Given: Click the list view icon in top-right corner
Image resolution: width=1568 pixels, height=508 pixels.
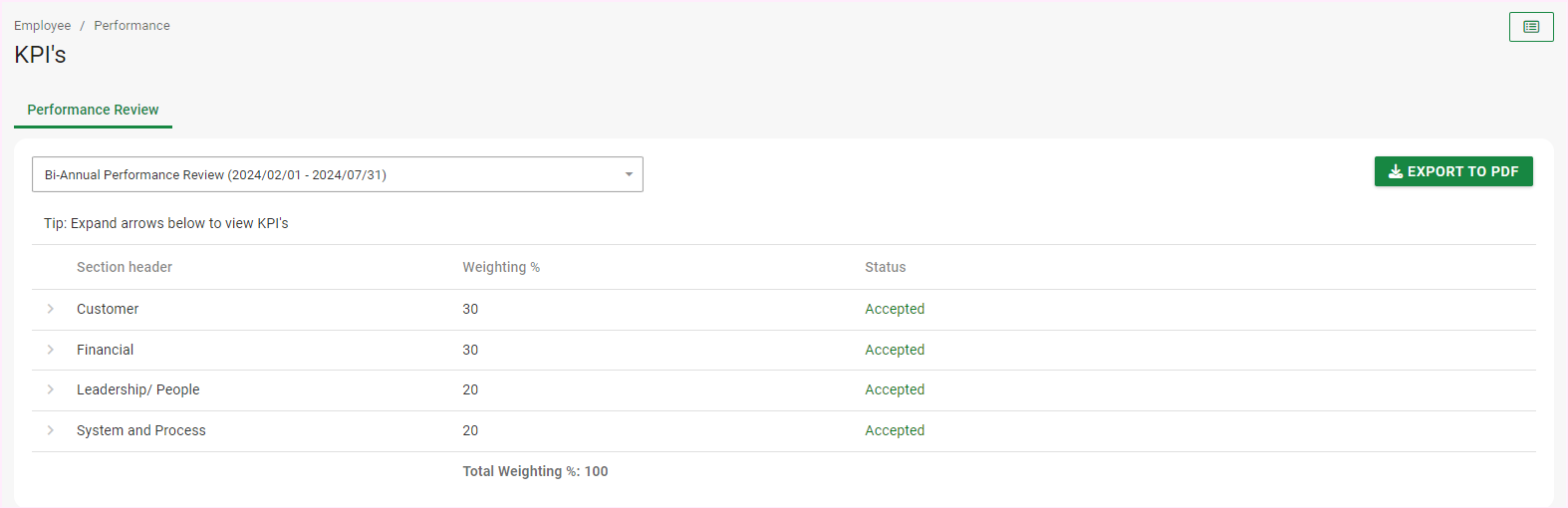Looking at the screenshot, I should [x=1530, y=27].
